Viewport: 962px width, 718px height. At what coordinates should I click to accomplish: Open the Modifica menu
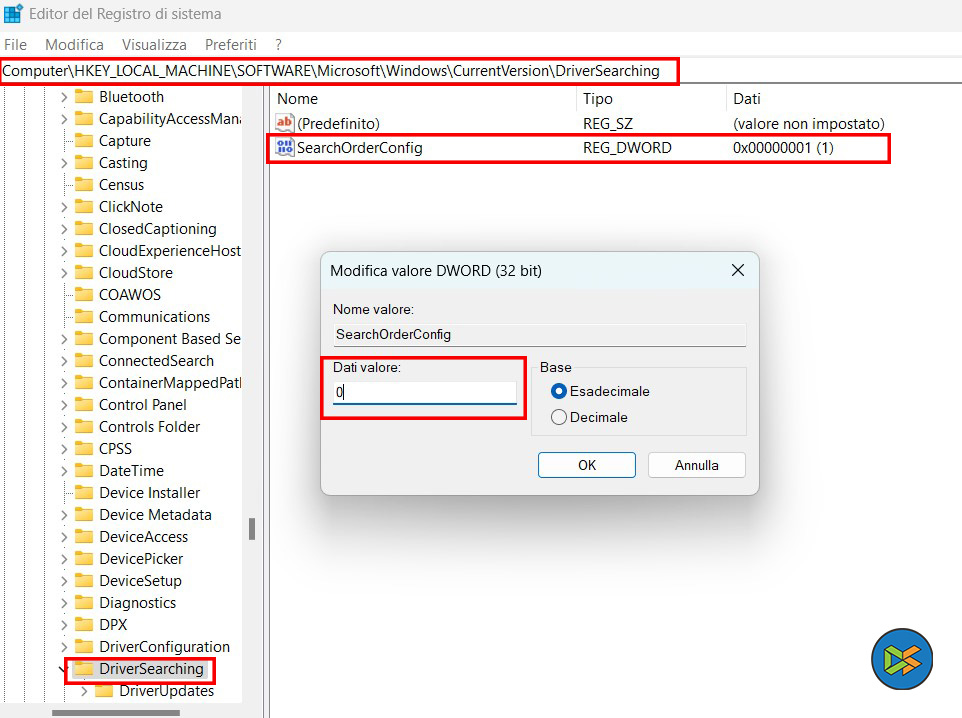tap(74, 45)
